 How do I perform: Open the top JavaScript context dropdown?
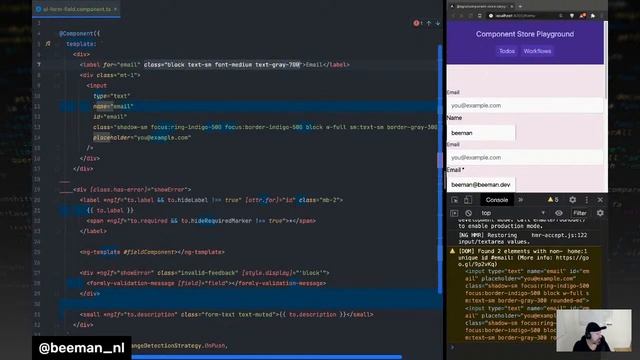tap(513, 213)
